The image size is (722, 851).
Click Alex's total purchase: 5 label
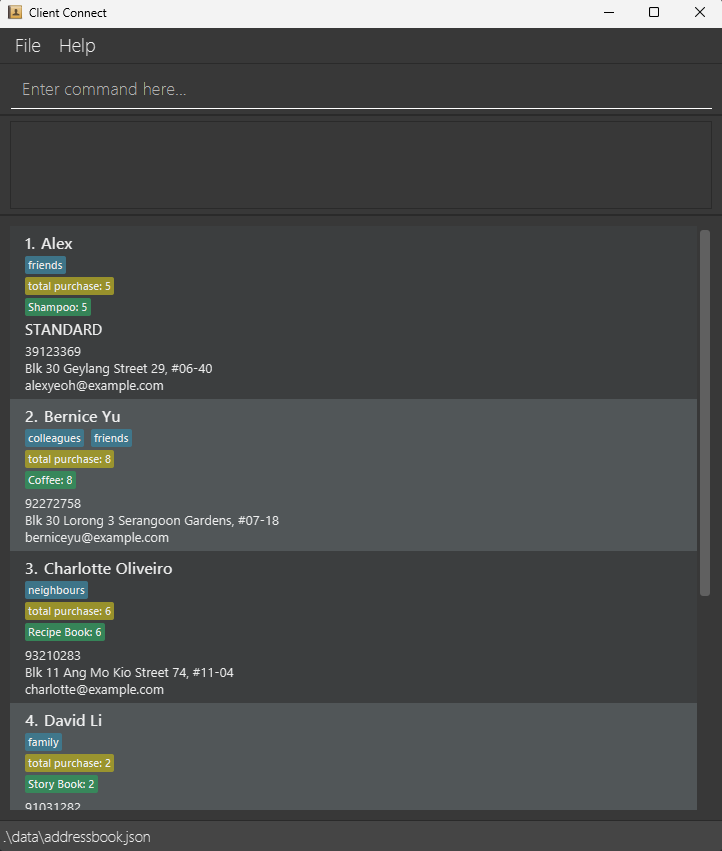click(69, 286)
